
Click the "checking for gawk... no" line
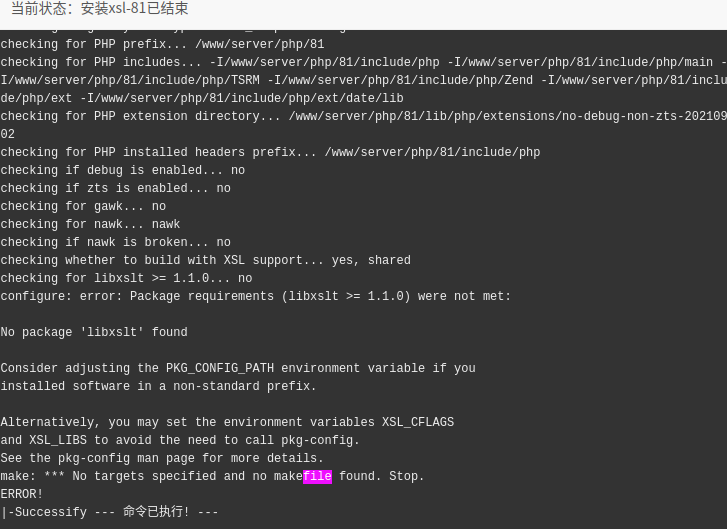coord(83,206)
